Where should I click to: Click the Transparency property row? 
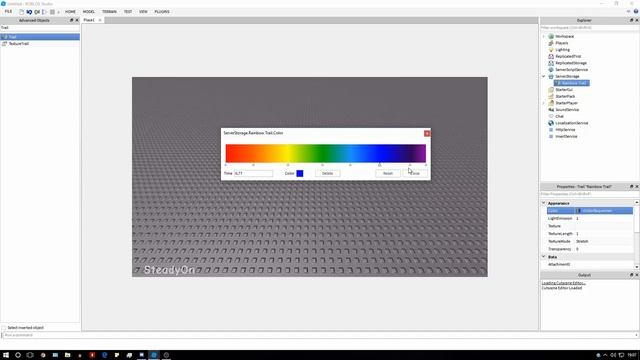coord(590,249)
